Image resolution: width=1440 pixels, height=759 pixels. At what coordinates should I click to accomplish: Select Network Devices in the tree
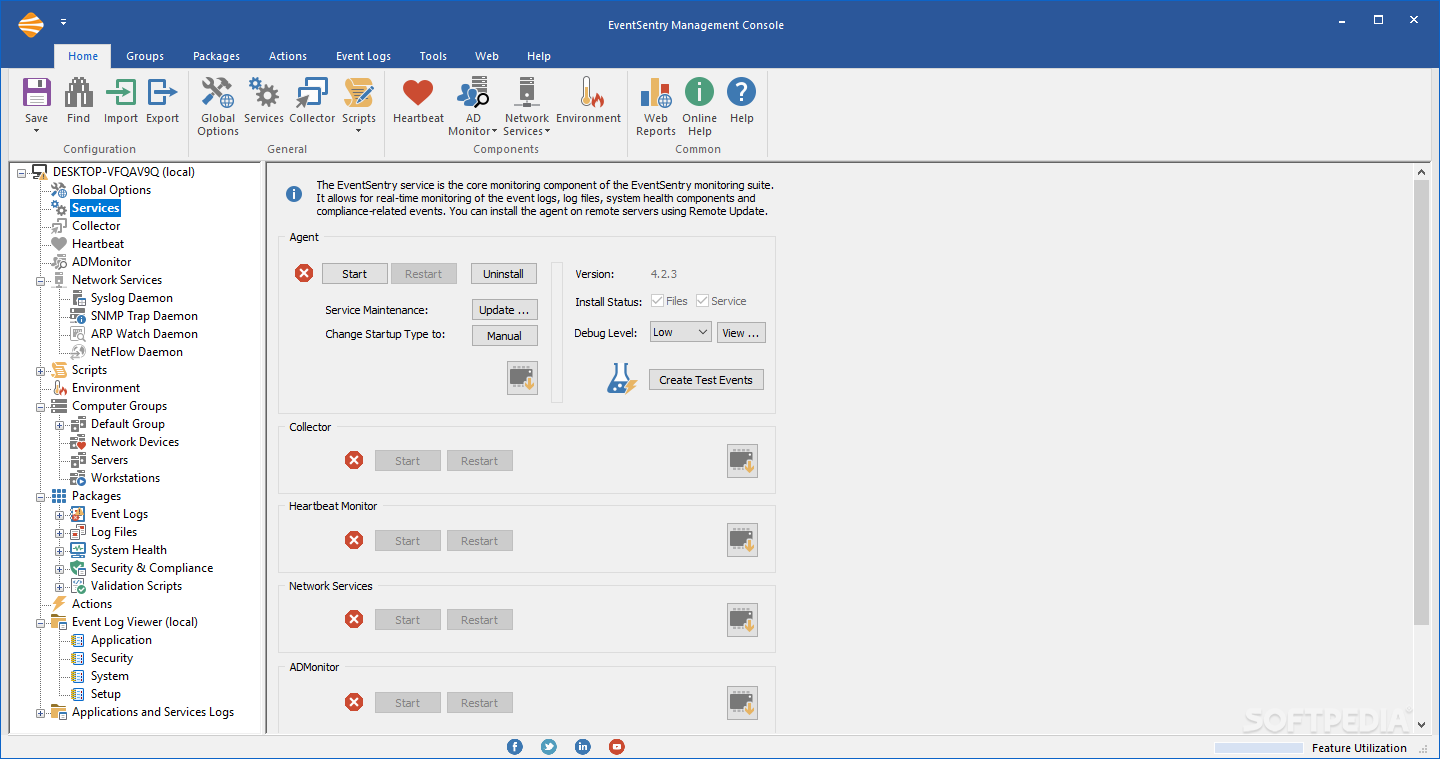[135, 442]
